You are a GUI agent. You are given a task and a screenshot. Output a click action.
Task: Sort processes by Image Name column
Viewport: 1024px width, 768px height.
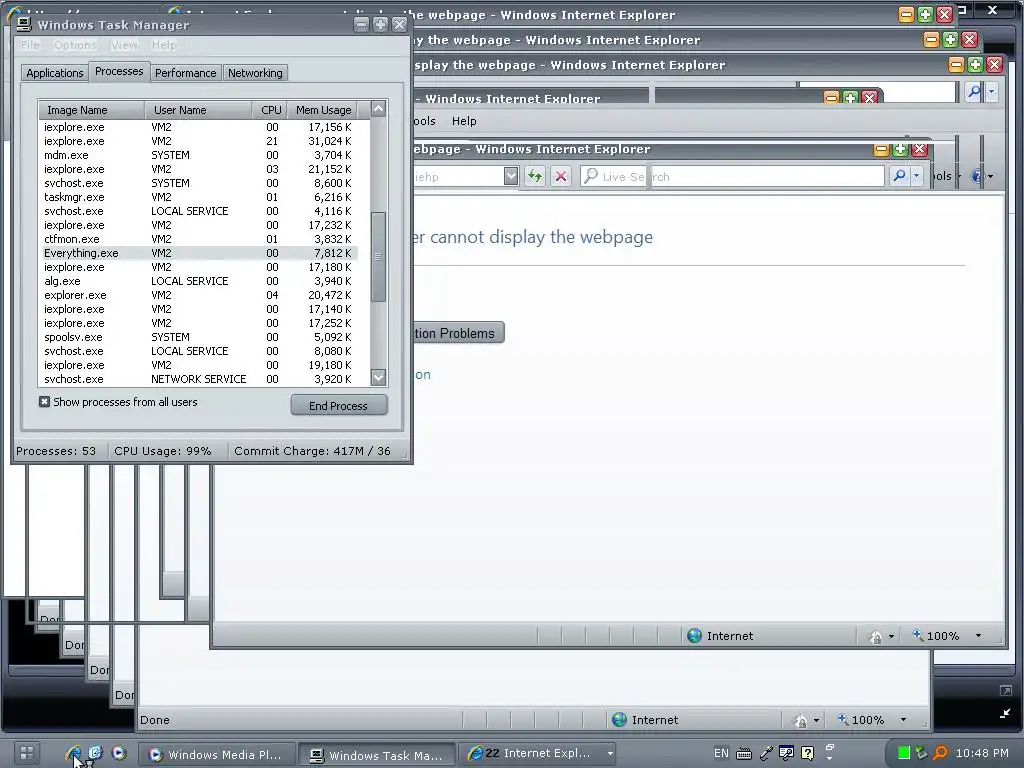coord(91,110)
